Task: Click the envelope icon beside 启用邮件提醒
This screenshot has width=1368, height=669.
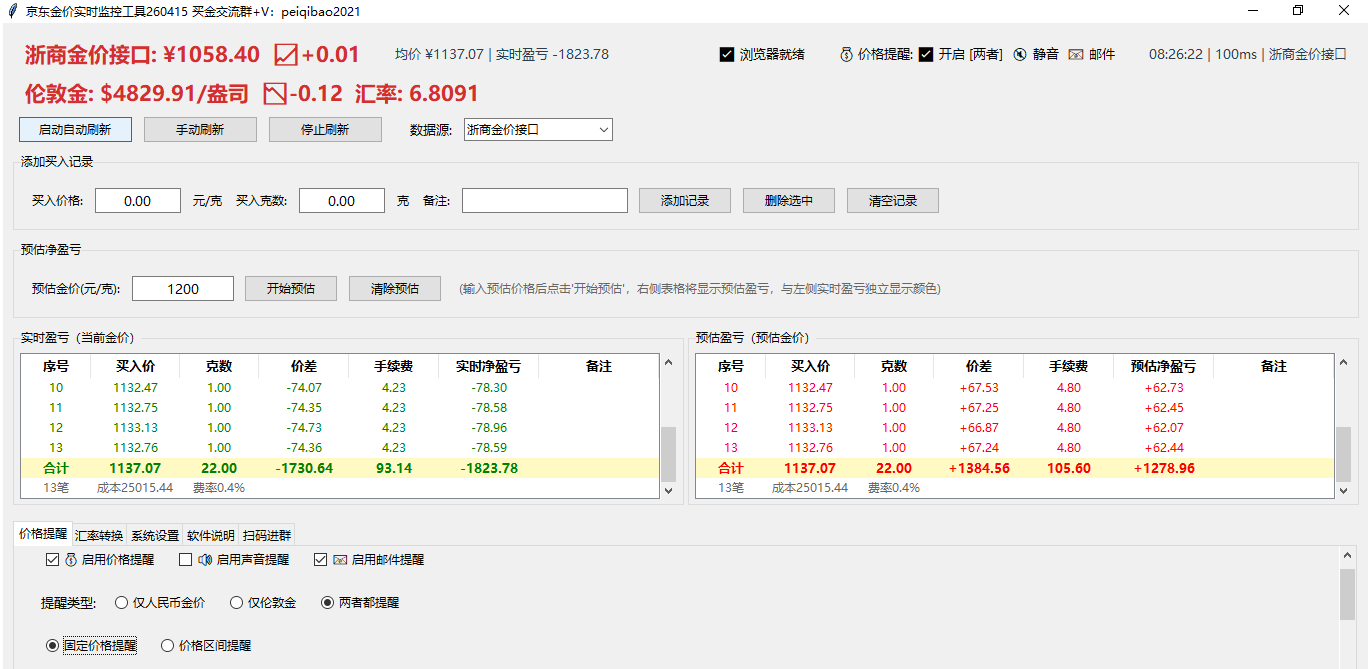Action: coord(340,560)
